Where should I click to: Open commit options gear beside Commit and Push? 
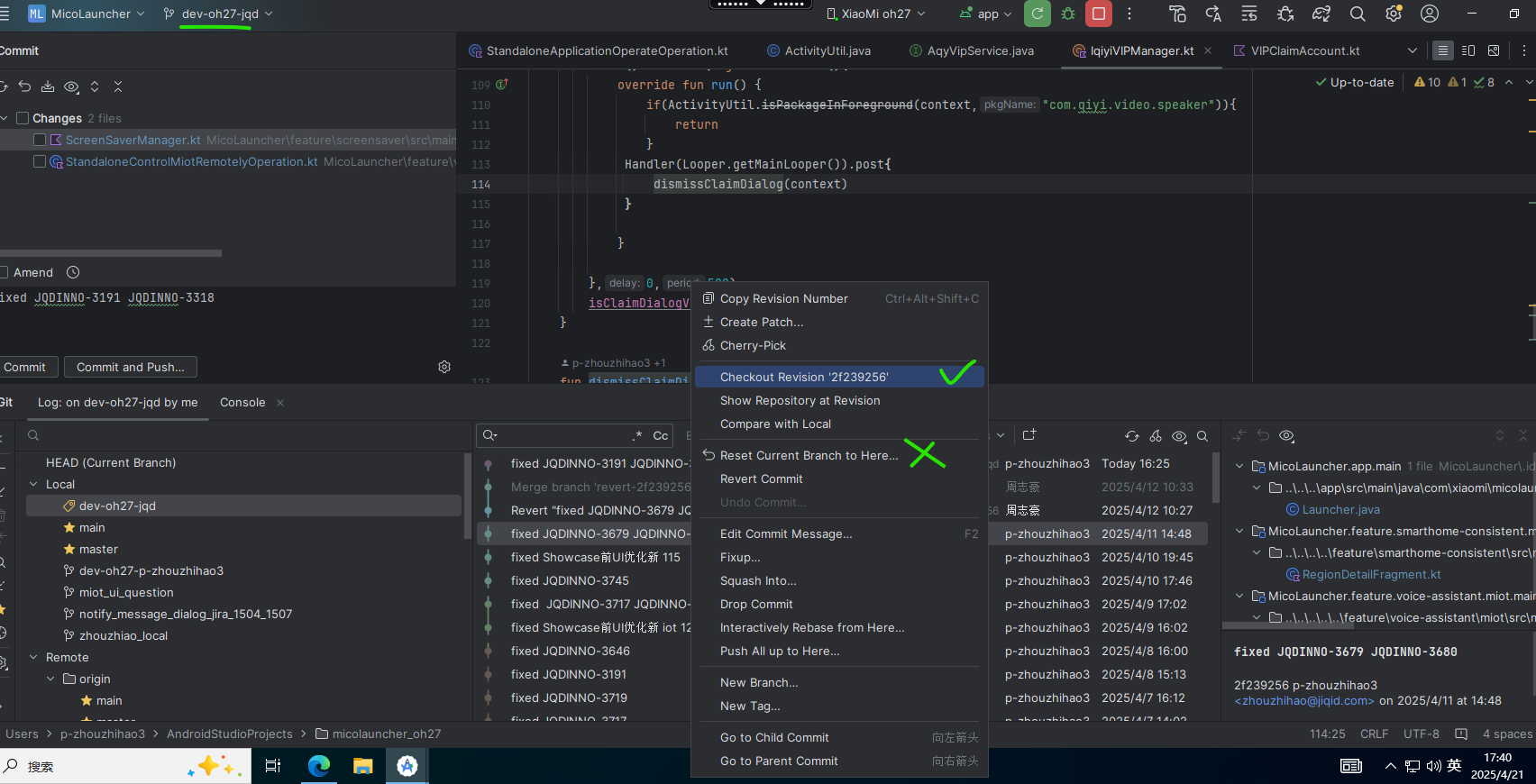click(x=444, y=367)
